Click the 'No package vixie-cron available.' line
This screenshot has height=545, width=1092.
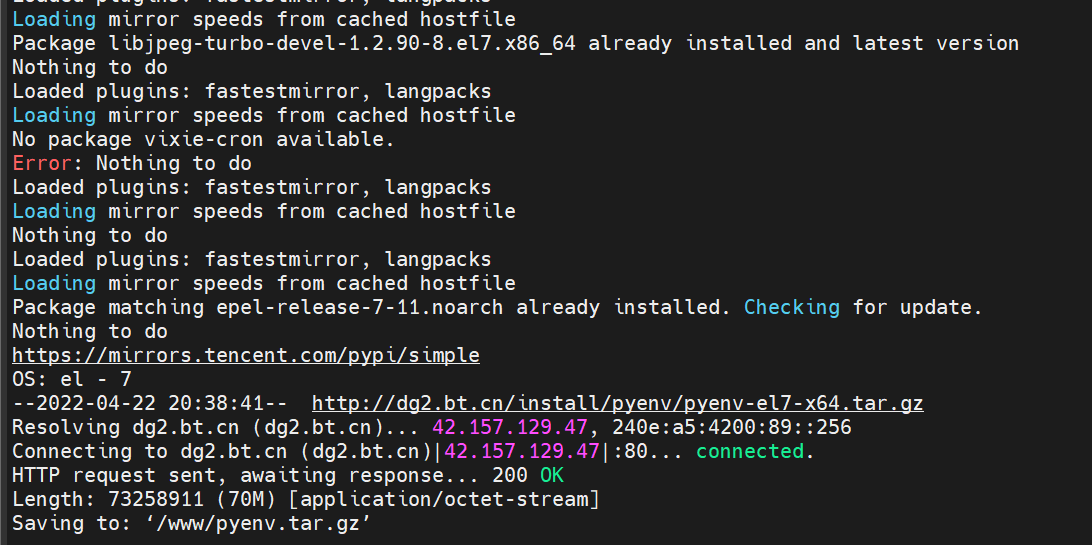pos(203,139)
